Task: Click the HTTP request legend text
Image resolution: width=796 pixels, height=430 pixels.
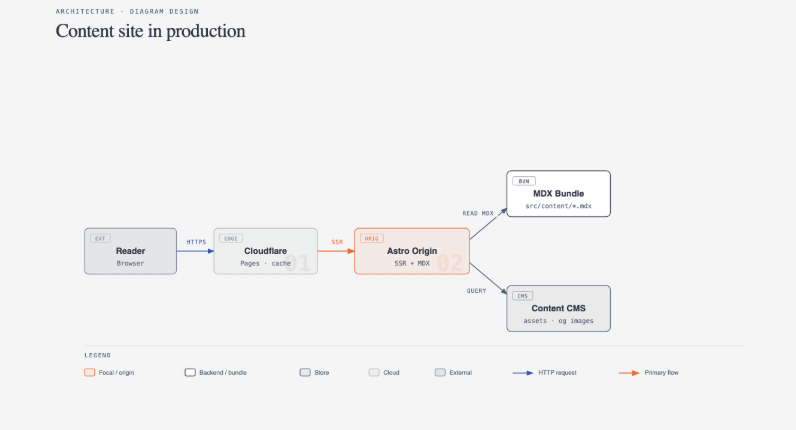Action: [557, 373]
